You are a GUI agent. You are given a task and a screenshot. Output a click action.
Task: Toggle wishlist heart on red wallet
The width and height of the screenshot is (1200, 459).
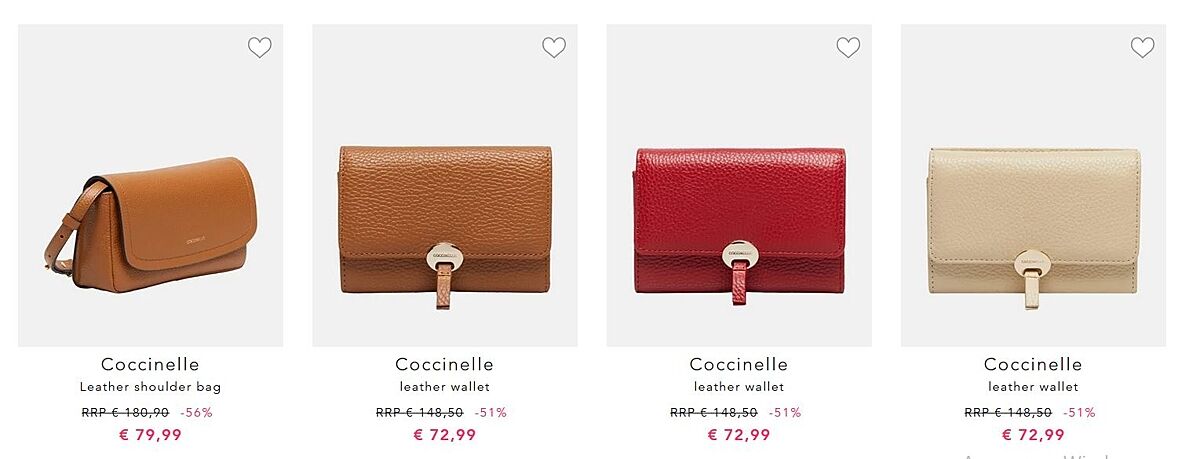tap(848, 47)
